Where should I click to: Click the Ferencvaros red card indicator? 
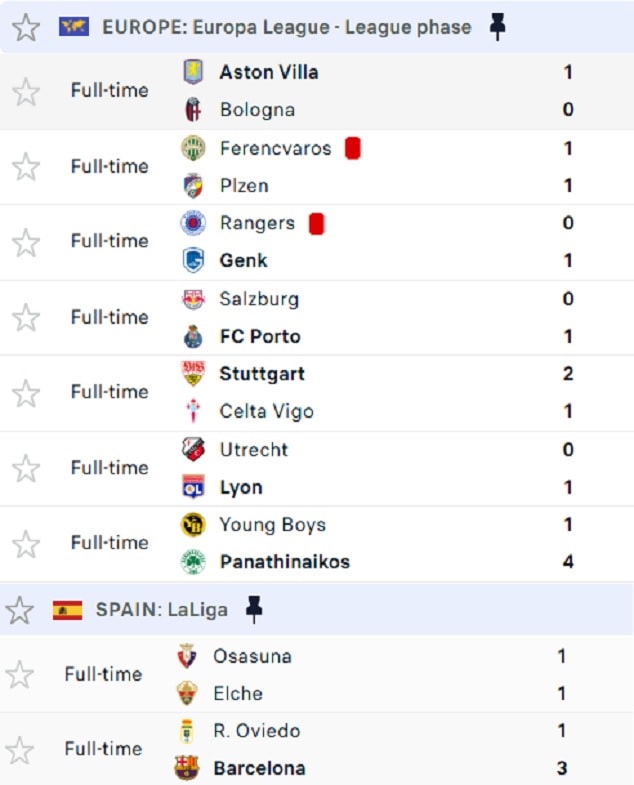[x=352, y=148]
